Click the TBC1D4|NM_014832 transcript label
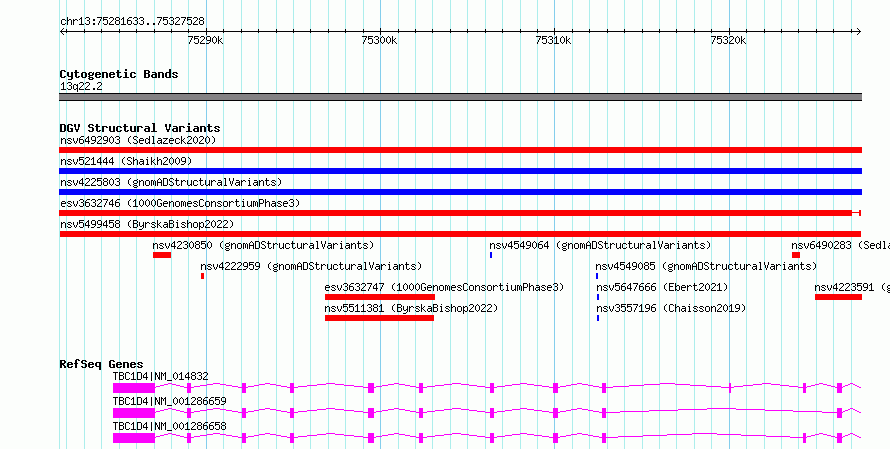 (x=161, y=376)
